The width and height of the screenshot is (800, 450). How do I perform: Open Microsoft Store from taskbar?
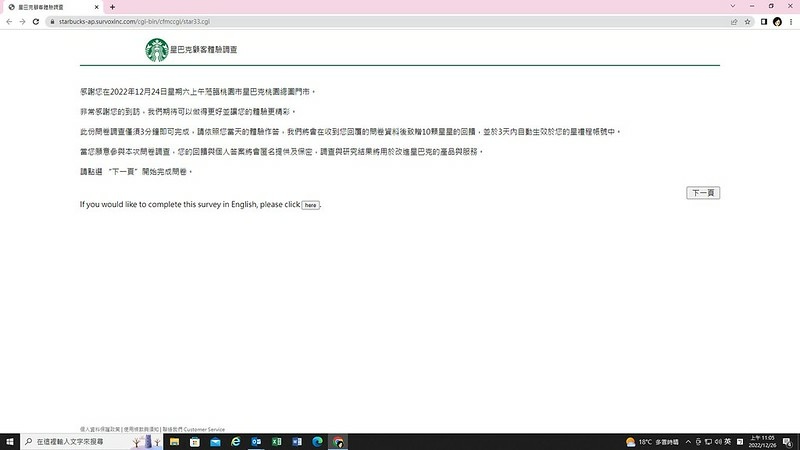click(195, 442)
